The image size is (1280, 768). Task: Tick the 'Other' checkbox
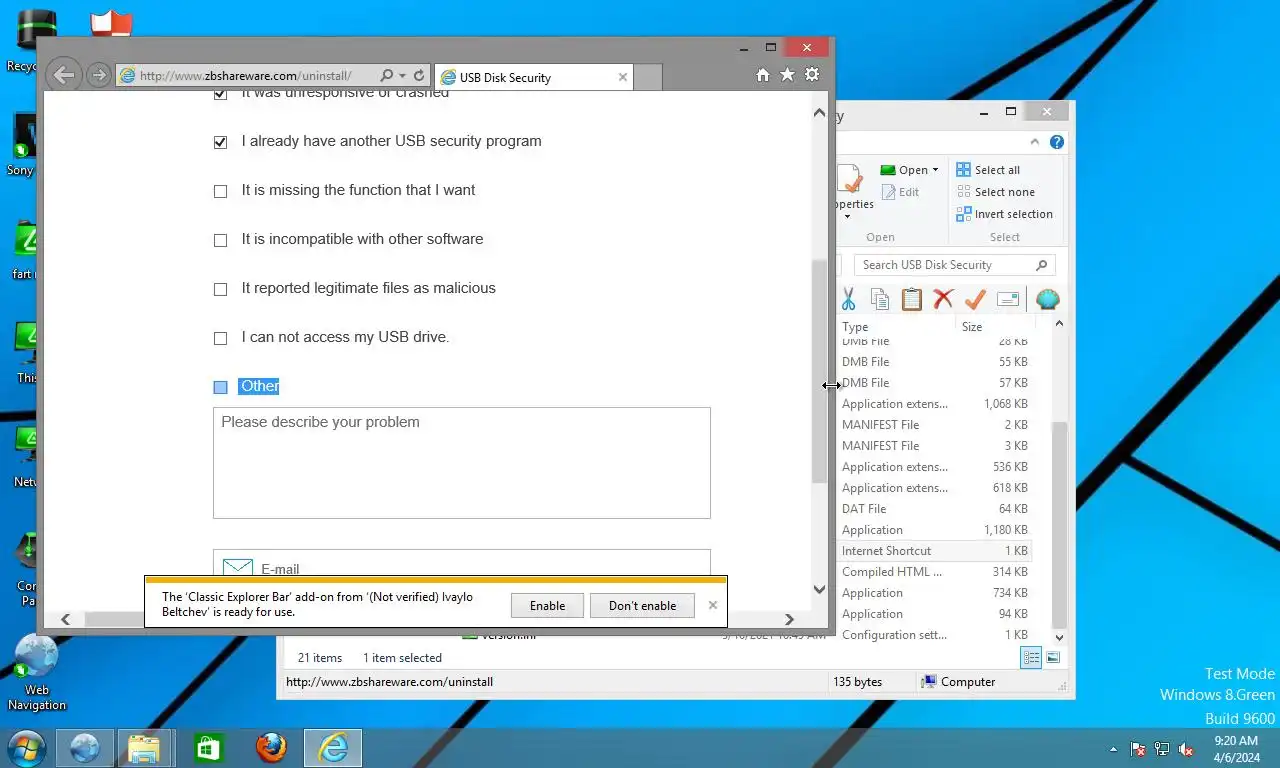pyautogui.click(x=221, y=387)
